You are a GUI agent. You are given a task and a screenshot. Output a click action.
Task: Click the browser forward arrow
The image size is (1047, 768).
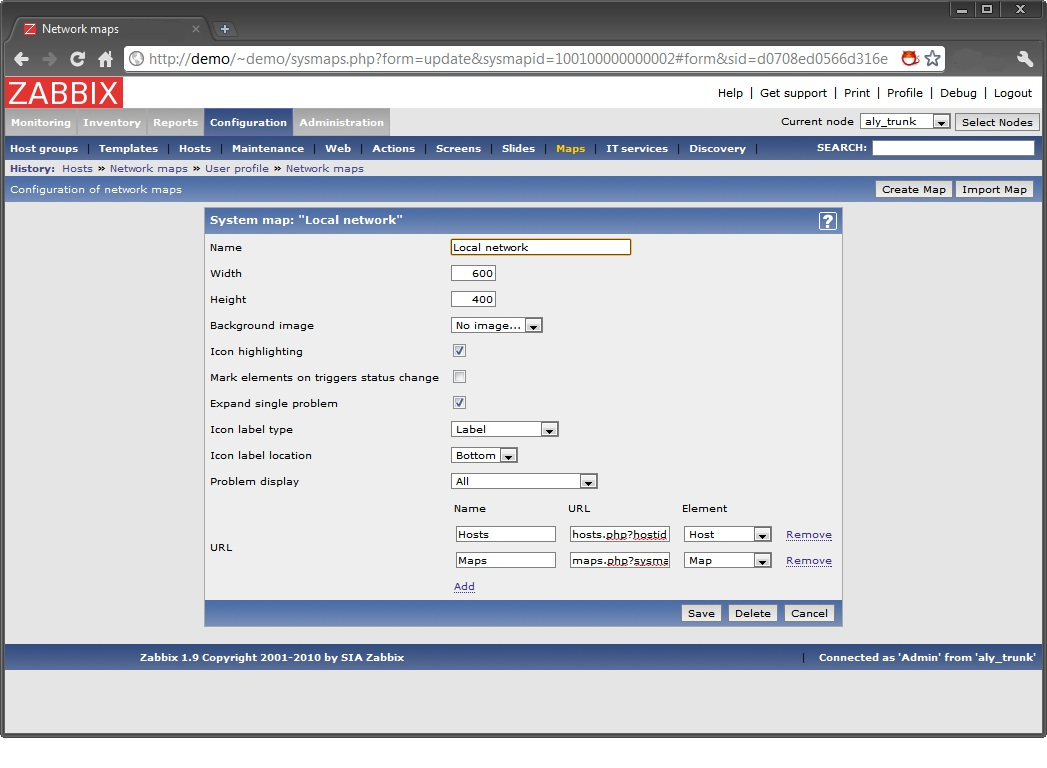pyautogui.click(x=49, y=59)
